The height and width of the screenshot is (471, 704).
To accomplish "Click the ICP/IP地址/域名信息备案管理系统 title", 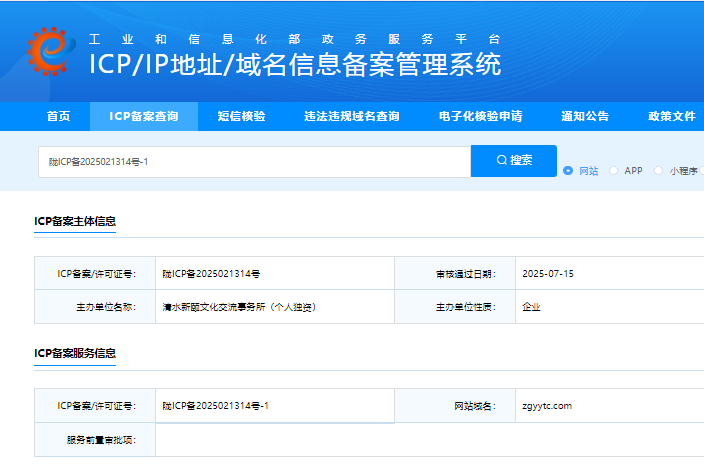I will (x=295, y=65).
